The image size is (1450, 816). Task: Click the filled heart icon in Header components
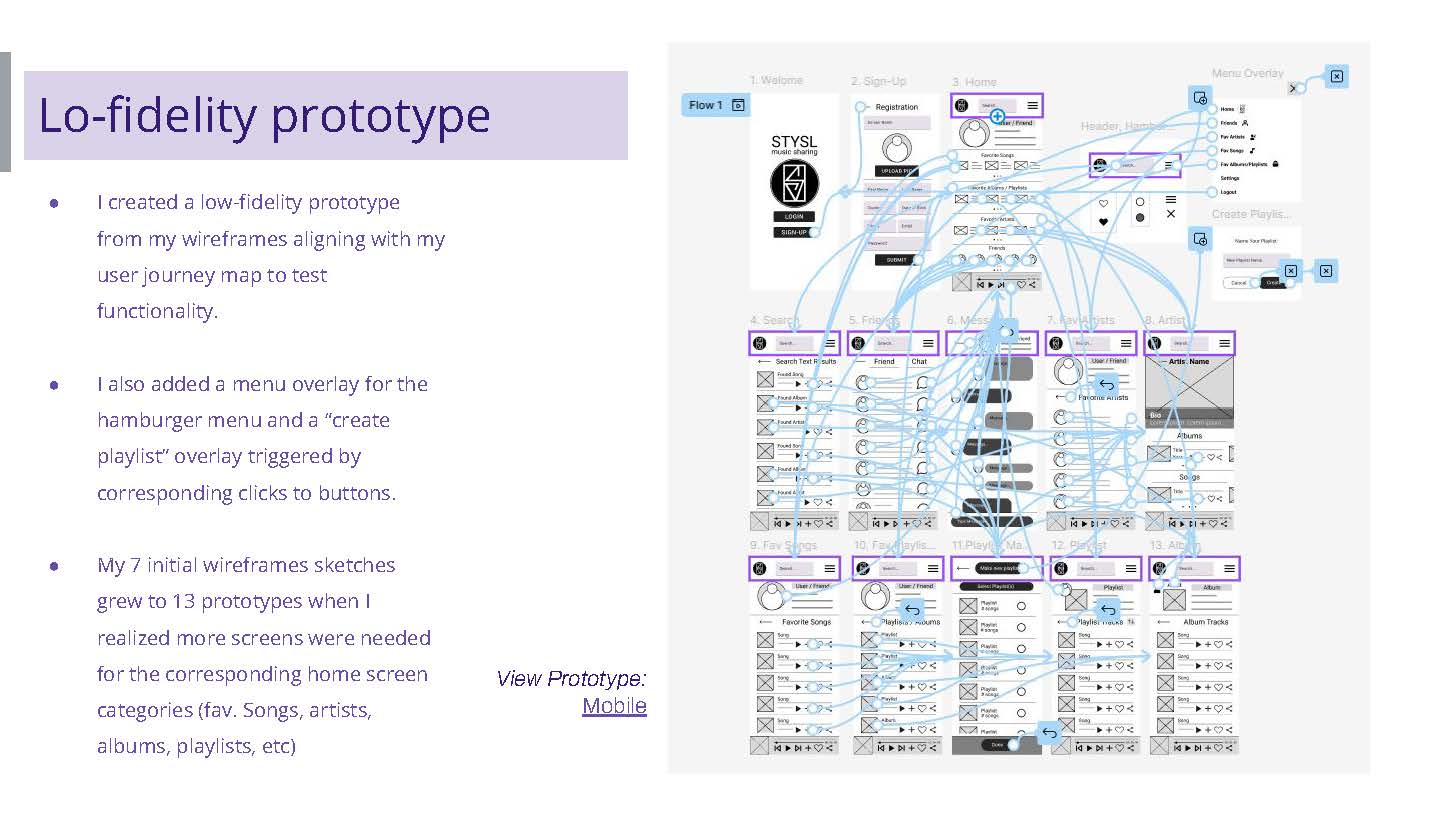coord(1103,222)
